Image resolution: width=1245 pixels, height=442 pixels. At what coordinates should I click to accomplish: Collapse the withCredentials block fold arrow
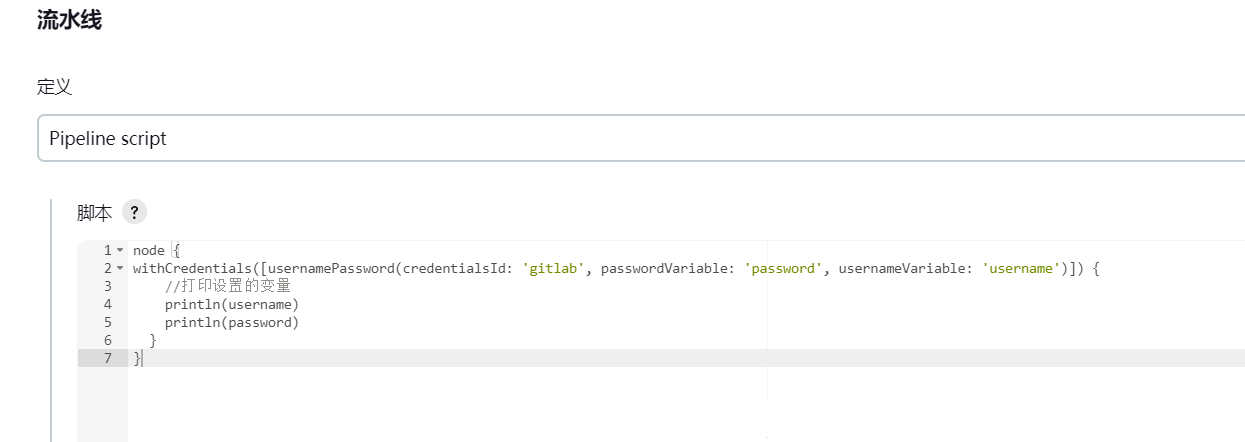(x=120, y=268)
